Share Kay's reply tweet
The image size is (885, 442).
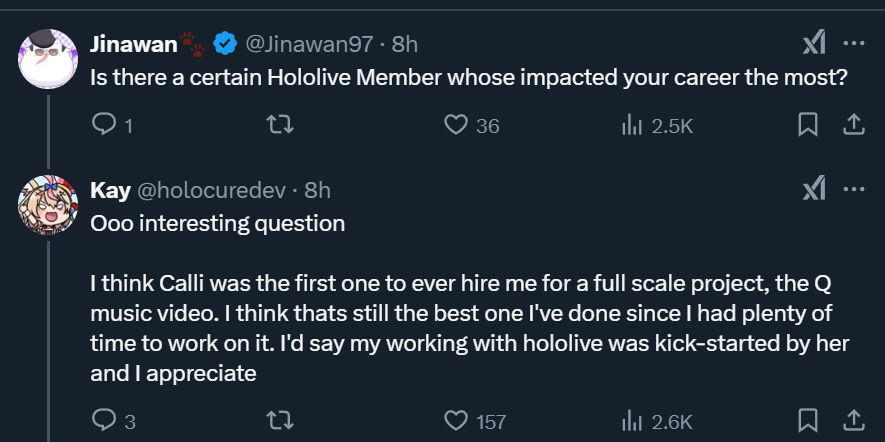point(853,421)
